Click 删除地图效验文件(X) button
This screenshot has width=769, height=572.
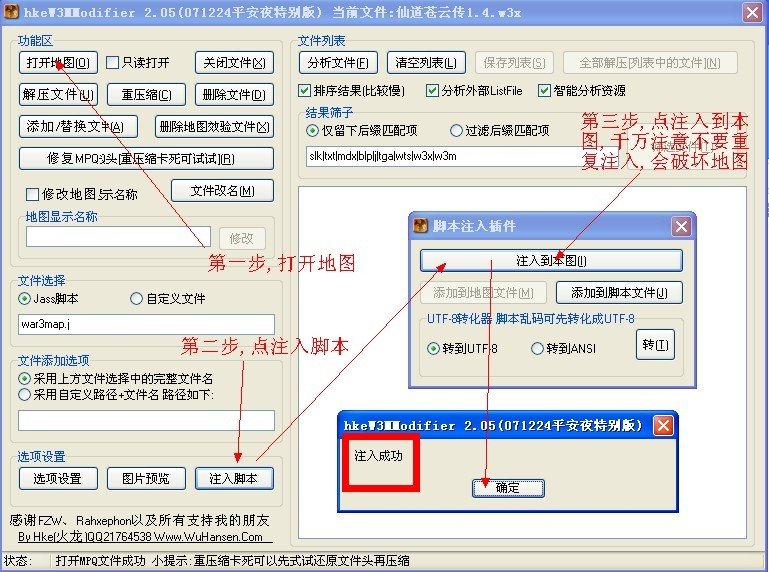click(214, 127)
